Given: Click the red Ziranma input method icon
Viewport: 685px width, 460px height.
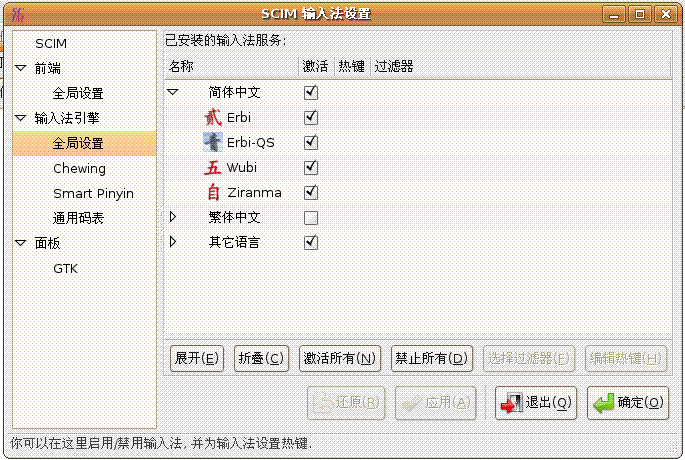Looking at the screenshot, I should 213,192.
